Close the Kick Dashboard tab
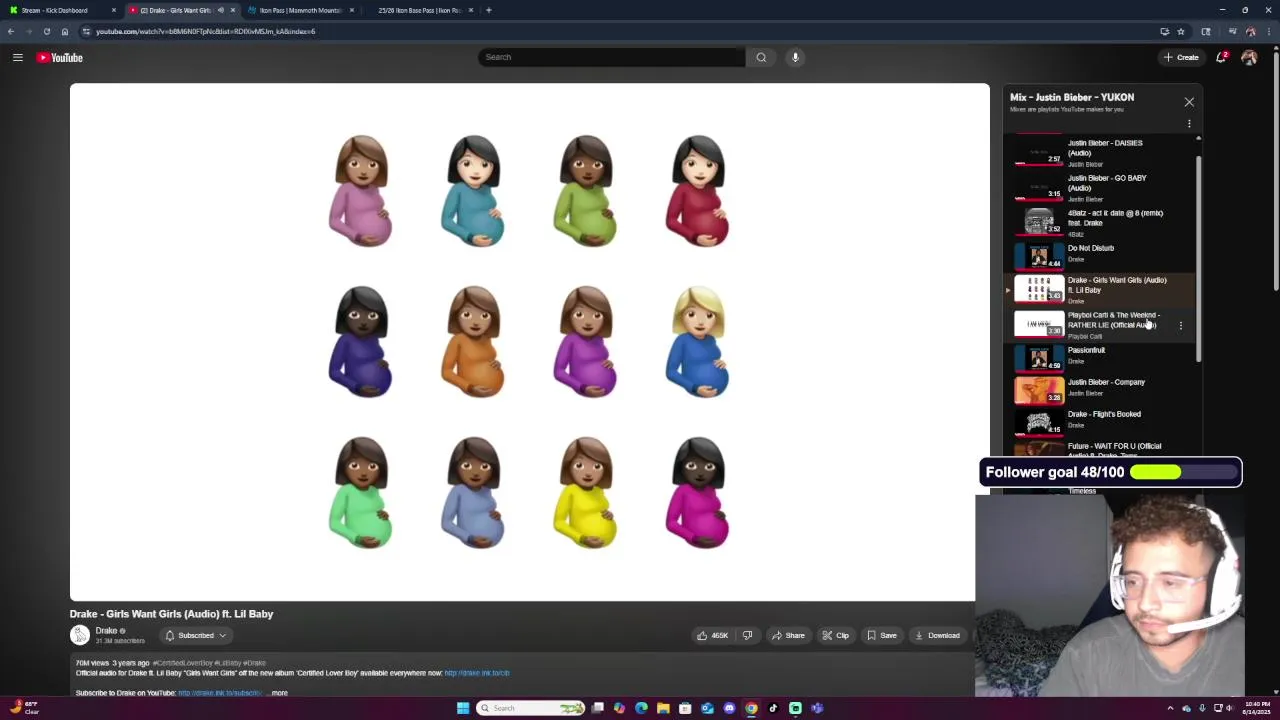This screenshot has width=1280, height=720. click(x=114, y=10)
